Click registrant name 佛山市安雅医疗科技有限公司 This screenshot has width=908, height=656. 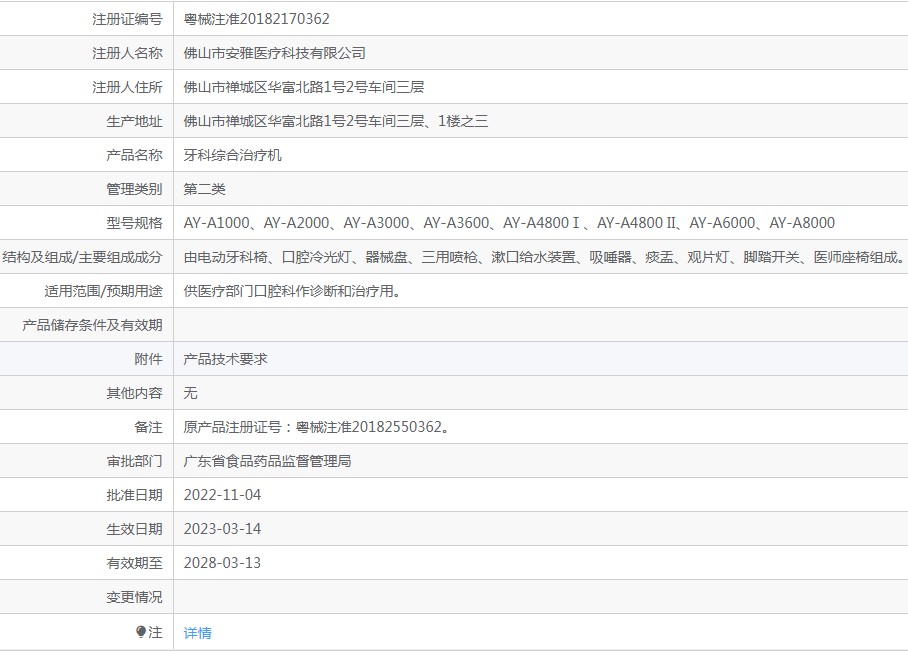tap(274, 53)
